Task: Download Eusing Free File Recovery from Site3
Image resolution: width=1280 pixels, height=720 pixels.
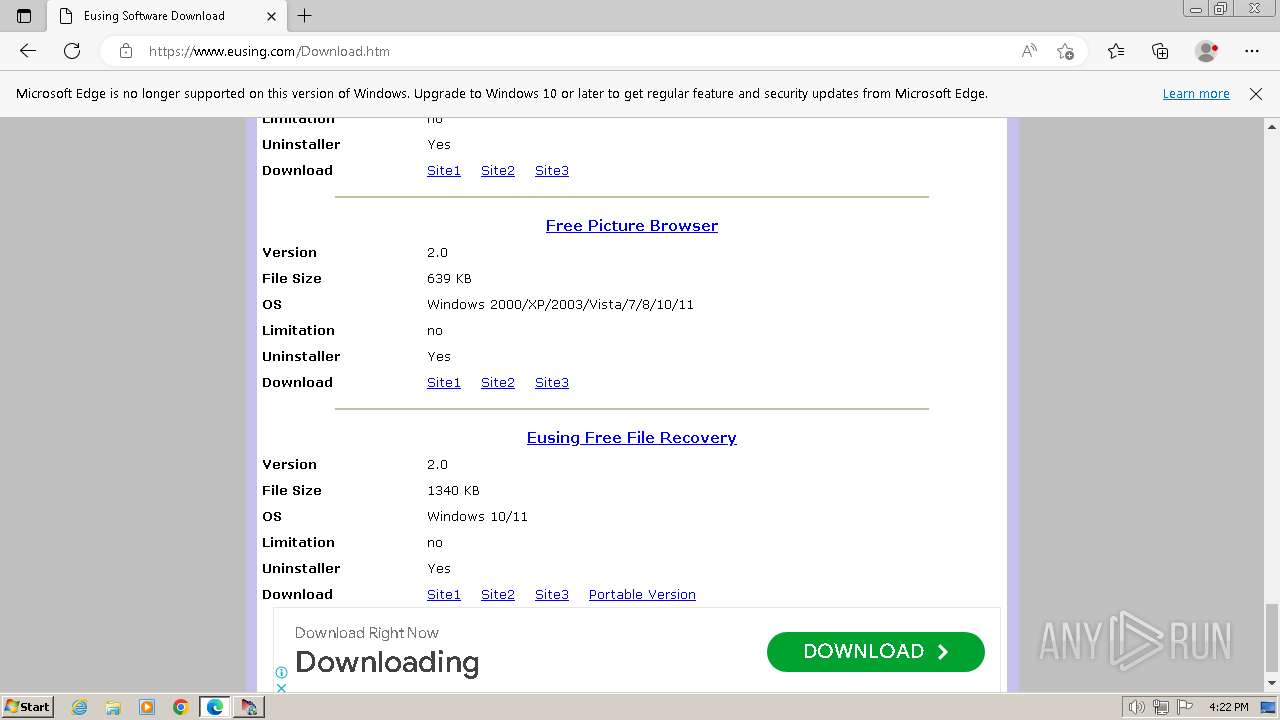Action: point(552,595)
